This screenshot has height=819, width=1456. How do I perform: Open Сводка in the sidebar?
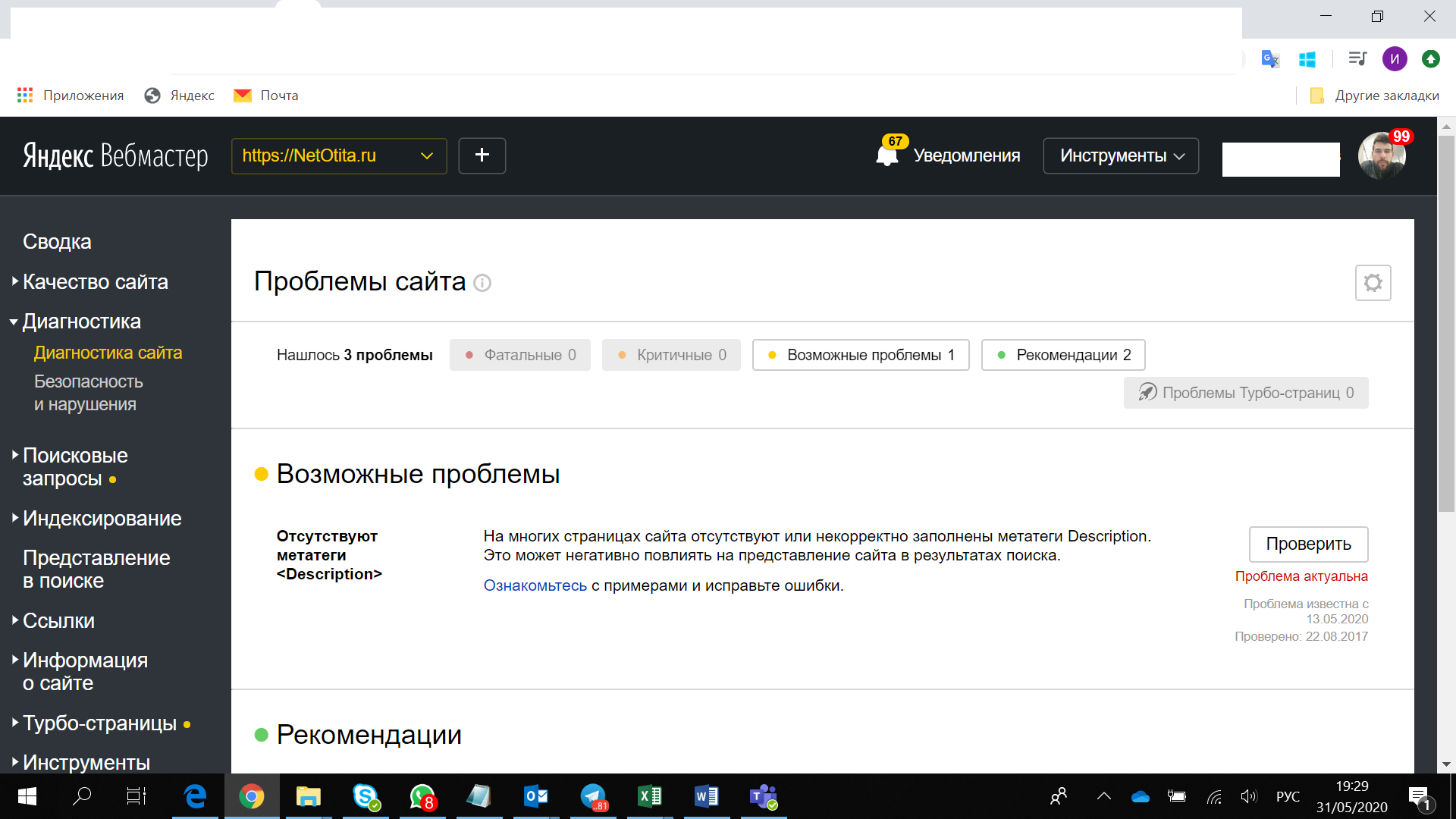click(57, 241)
